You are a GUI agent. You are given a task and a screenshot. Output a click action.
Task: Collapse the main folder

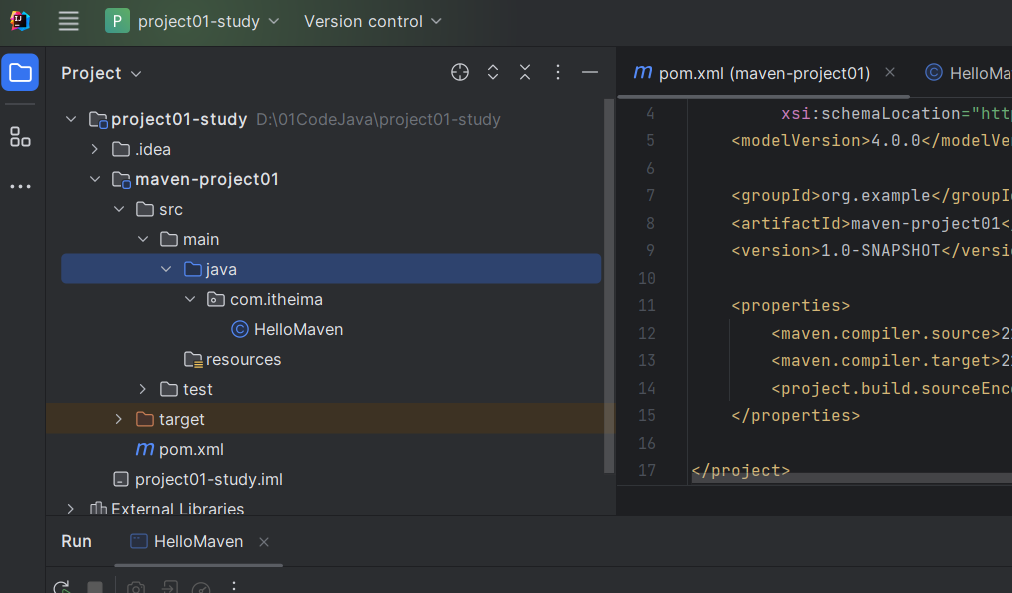143,239
